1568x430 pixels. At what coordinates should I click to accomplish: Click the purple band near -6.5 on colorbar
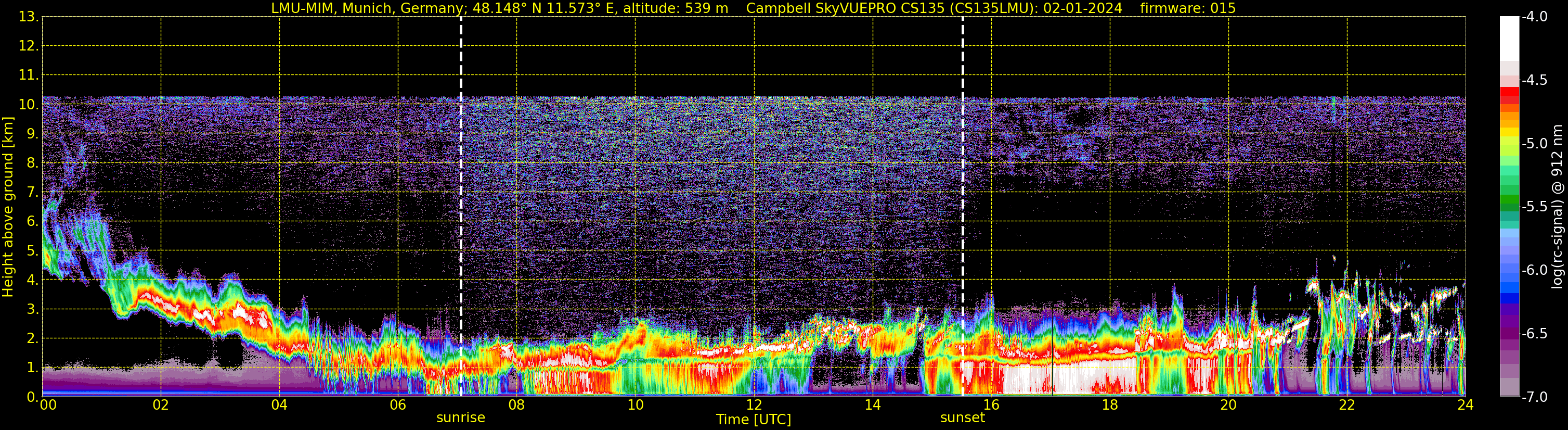[1509, 333]
